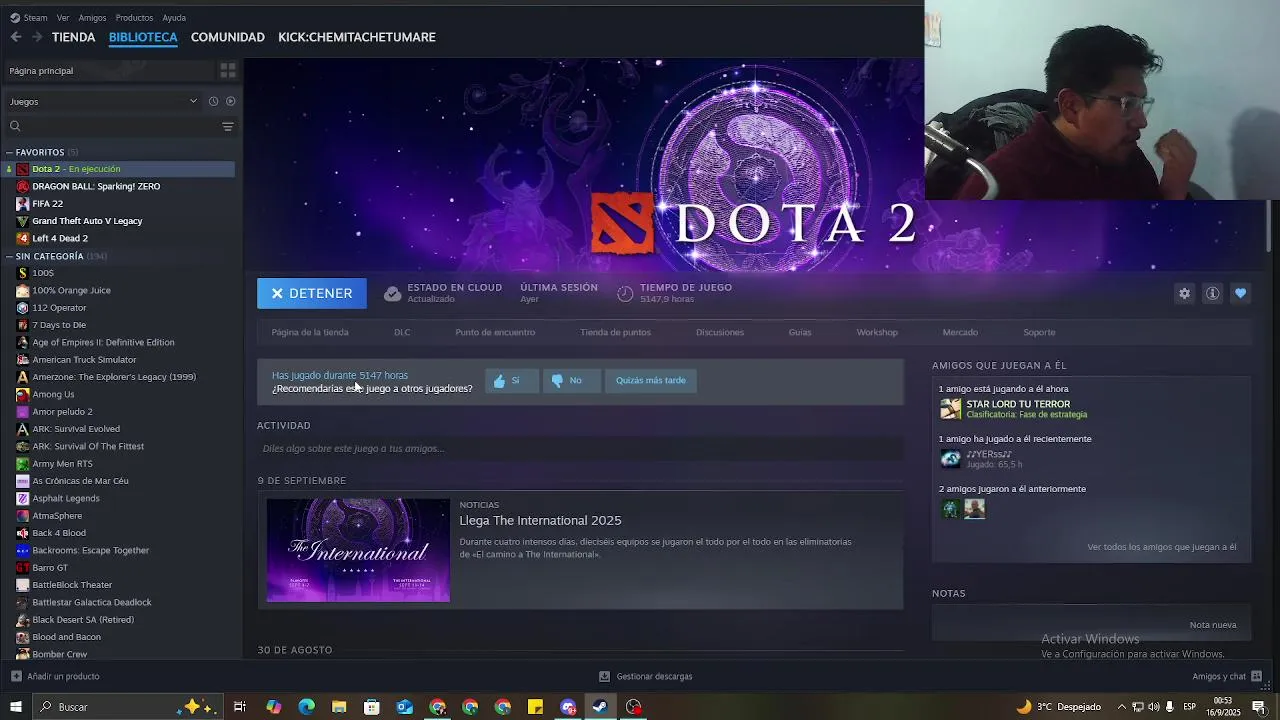Open the DLC link
This screenshot has height=720, width=1280.
coord(402,332)
